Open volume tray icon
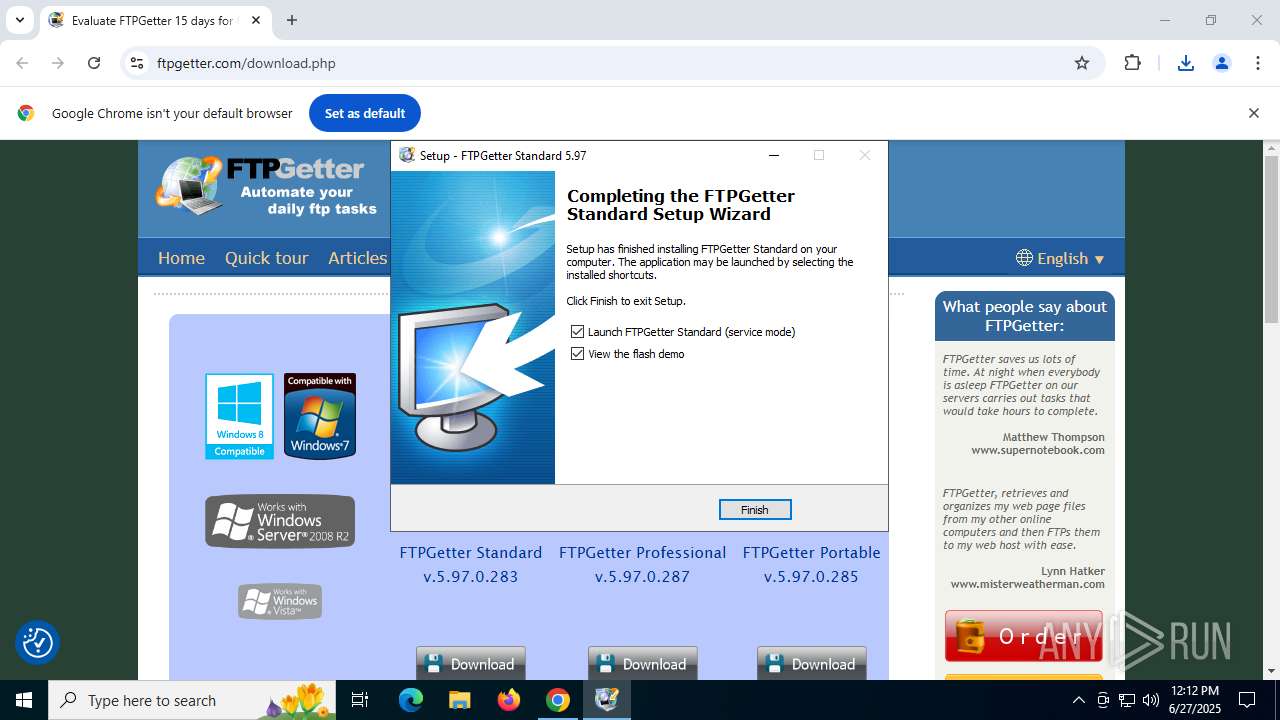Screen dimensions: 1280x720 (1151, 700)
